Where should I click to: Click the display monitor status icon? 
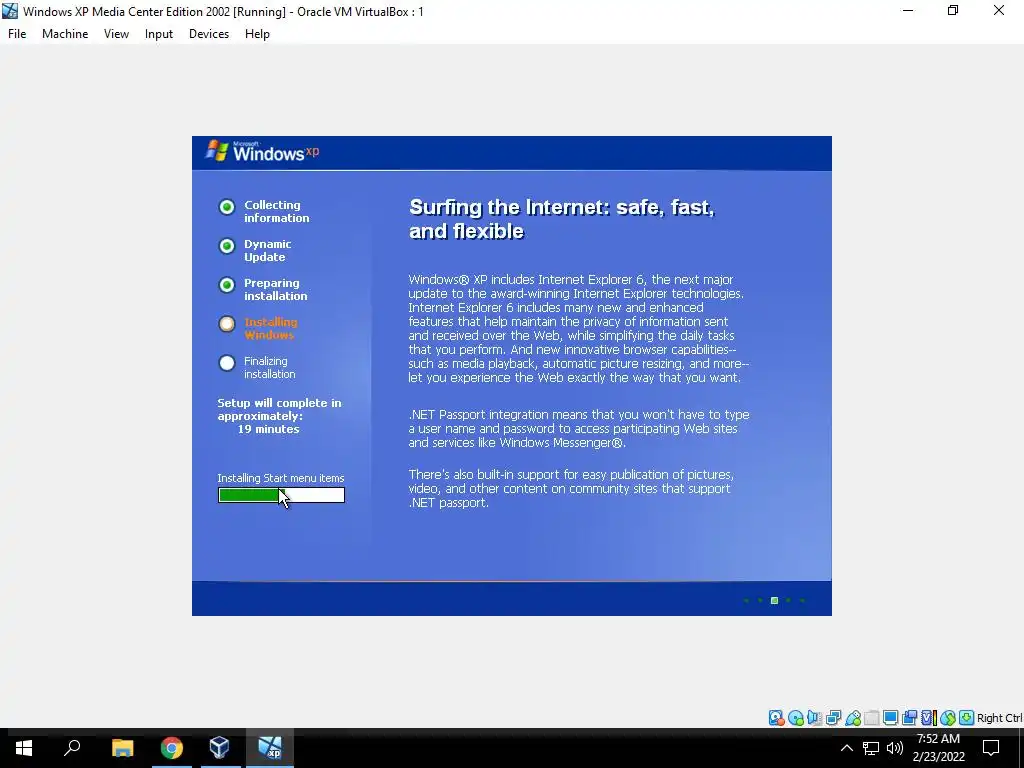click(890, 718)
